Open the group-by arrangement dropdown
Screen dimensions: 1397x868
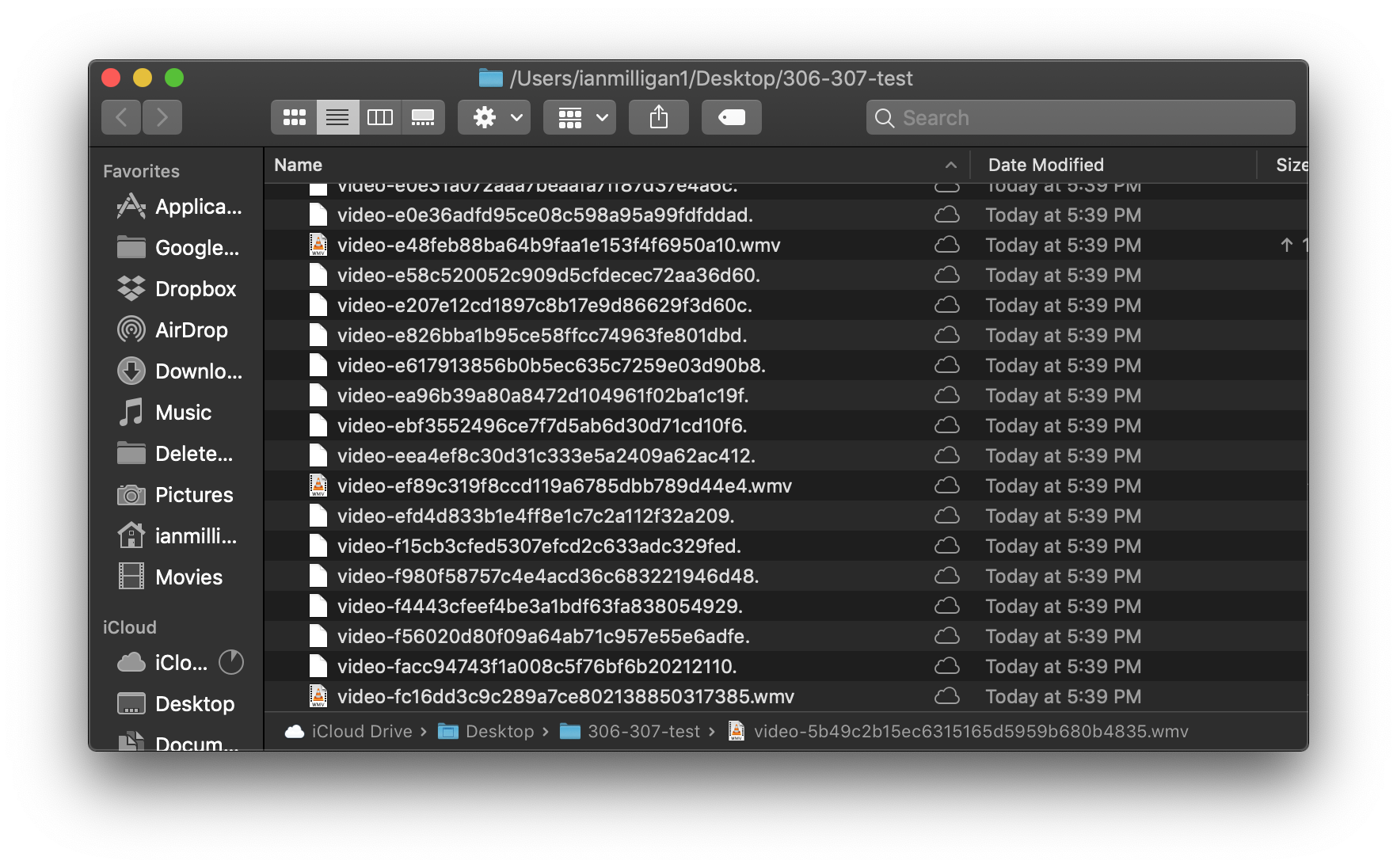(580, 117)
